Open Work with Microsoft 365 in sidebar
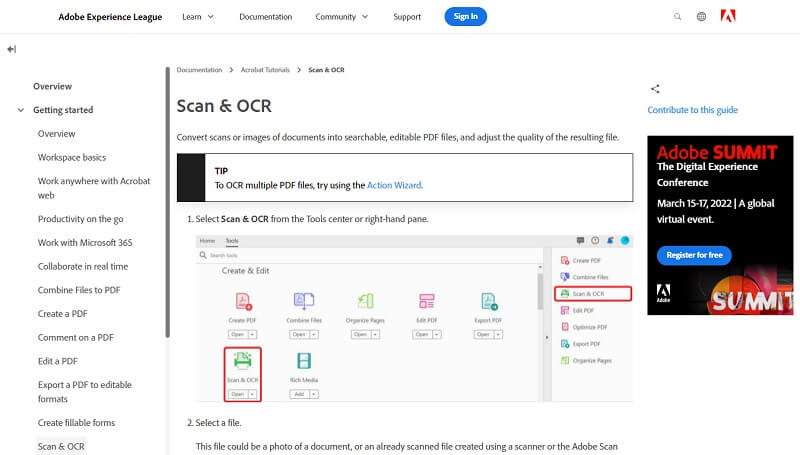The height and width of the screenshot is (455, 800). click(x=85, y=242)
